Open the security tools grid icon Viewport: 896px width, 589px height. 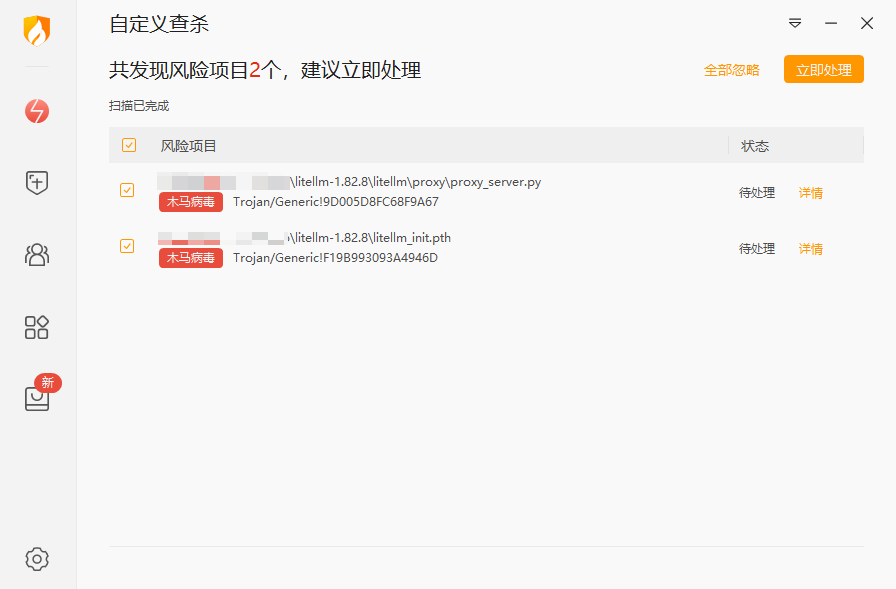[37, 327]
